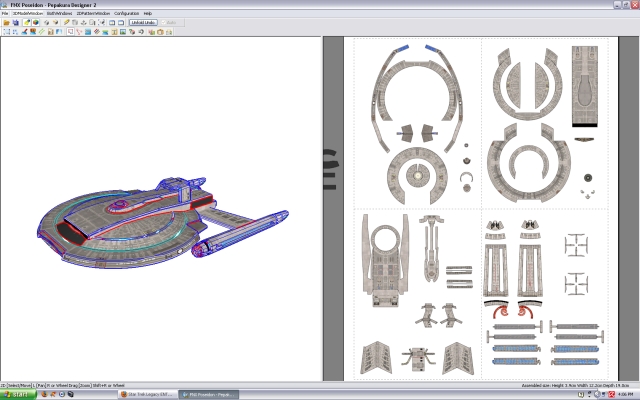Toggle the colored cube texture icon
The width and height of the screenshot is (640, 400).
click(36, 22)
